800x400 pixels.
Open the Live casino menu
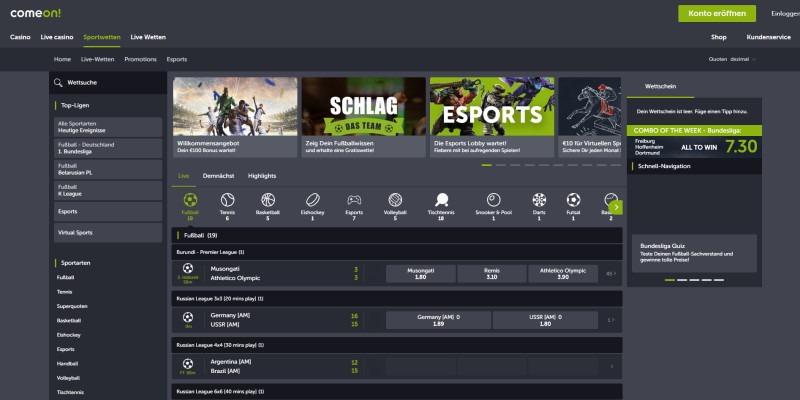pyautogui.click(x=57, y=37)
